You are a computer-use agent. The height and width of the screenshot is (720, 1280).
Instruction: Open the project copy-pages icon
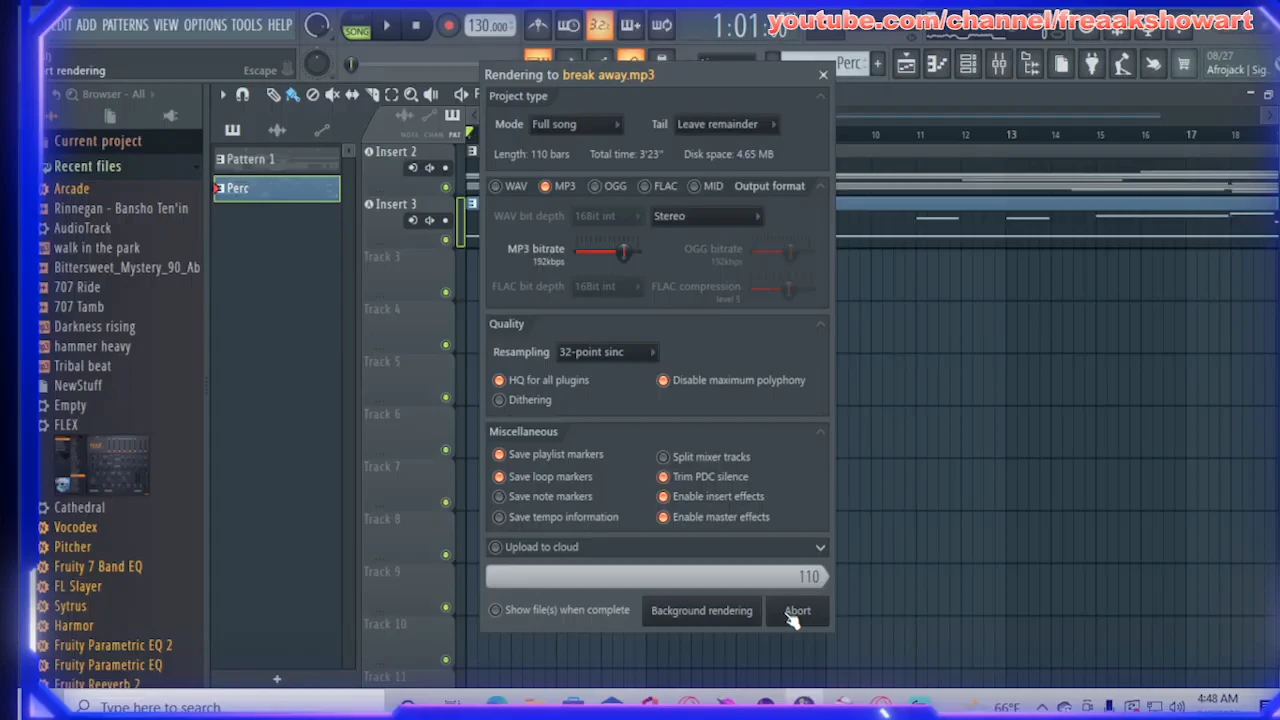(x=1061, y=65)
